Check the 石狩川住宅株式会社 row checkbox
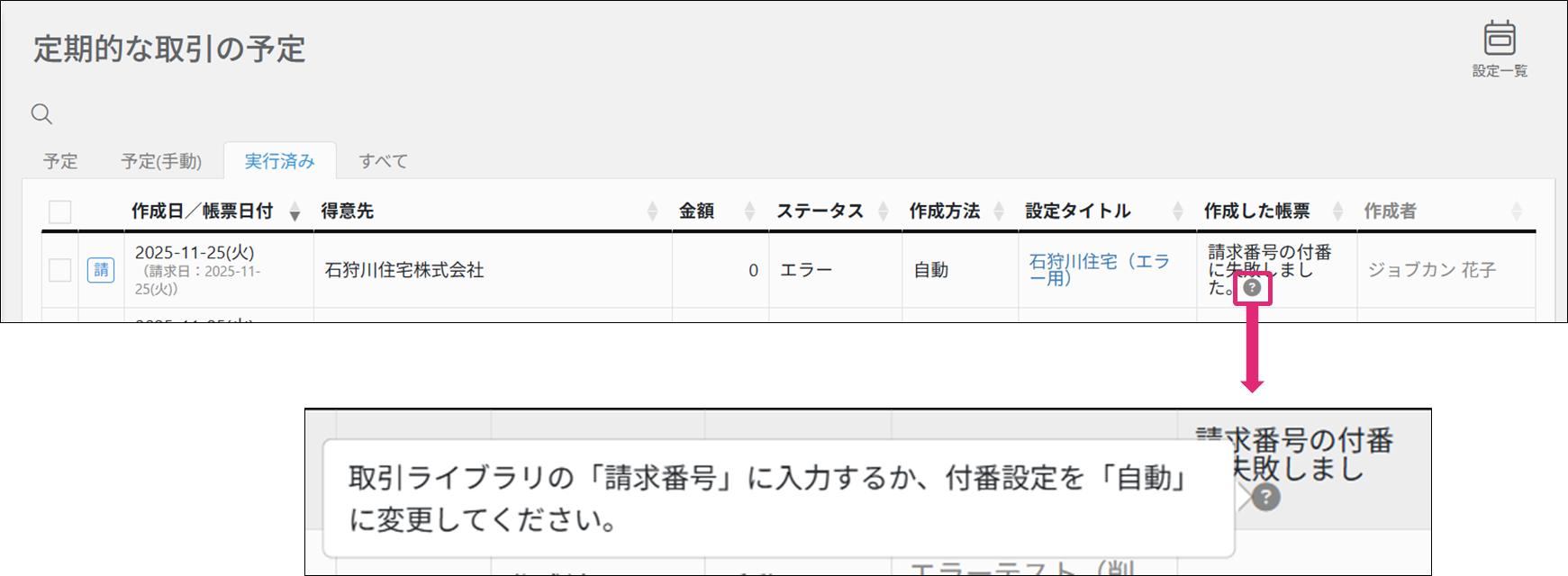Image resolution: width=1568 pixels, height=576 pixels. click(60, 270)
